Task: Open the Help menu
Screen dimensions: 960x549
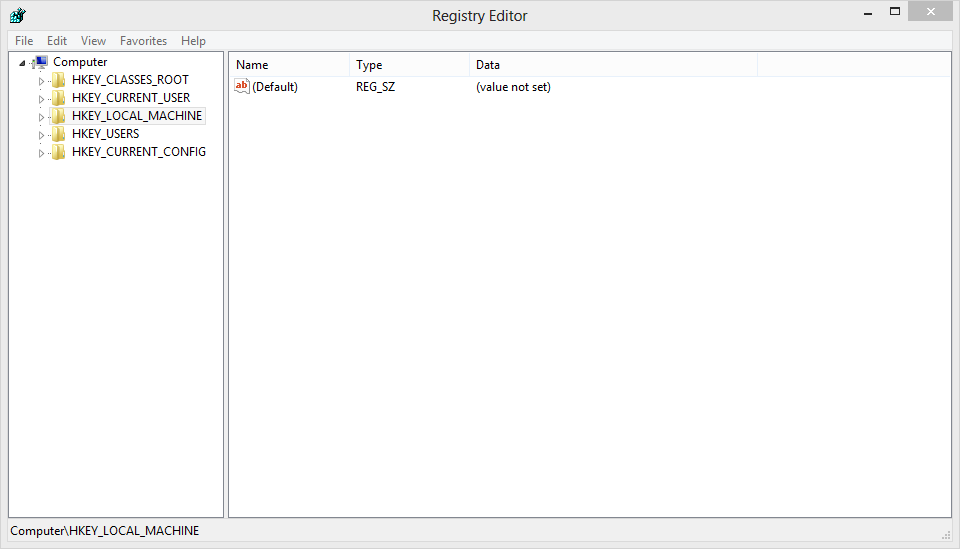Action: (x=193, y=40)
